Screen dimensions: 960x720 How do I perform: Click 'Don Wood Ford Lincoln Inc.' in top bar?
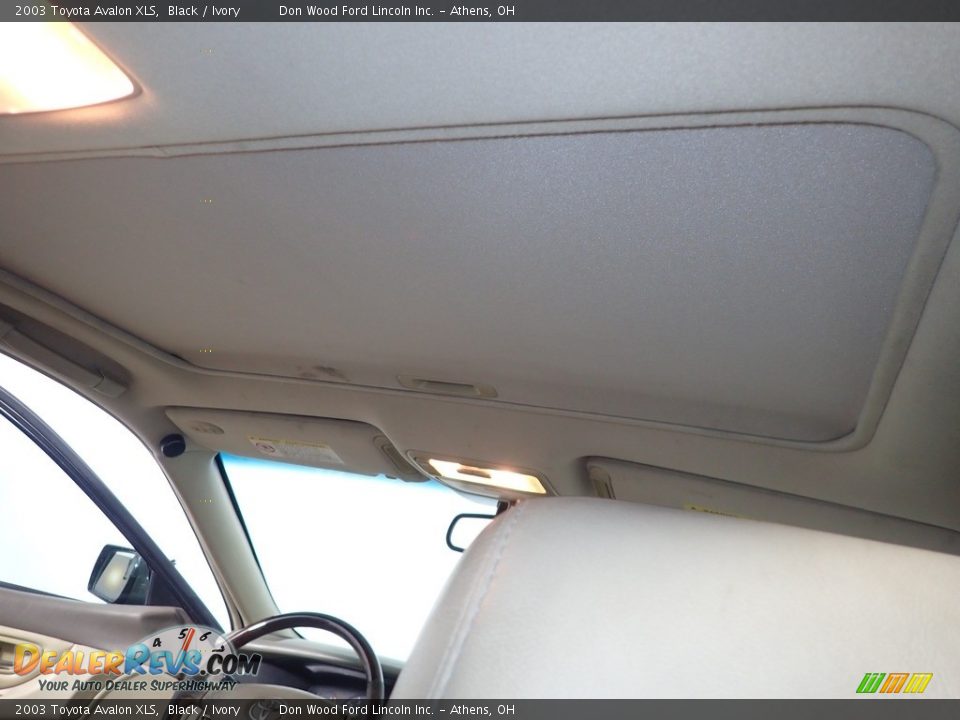(356, 11)
